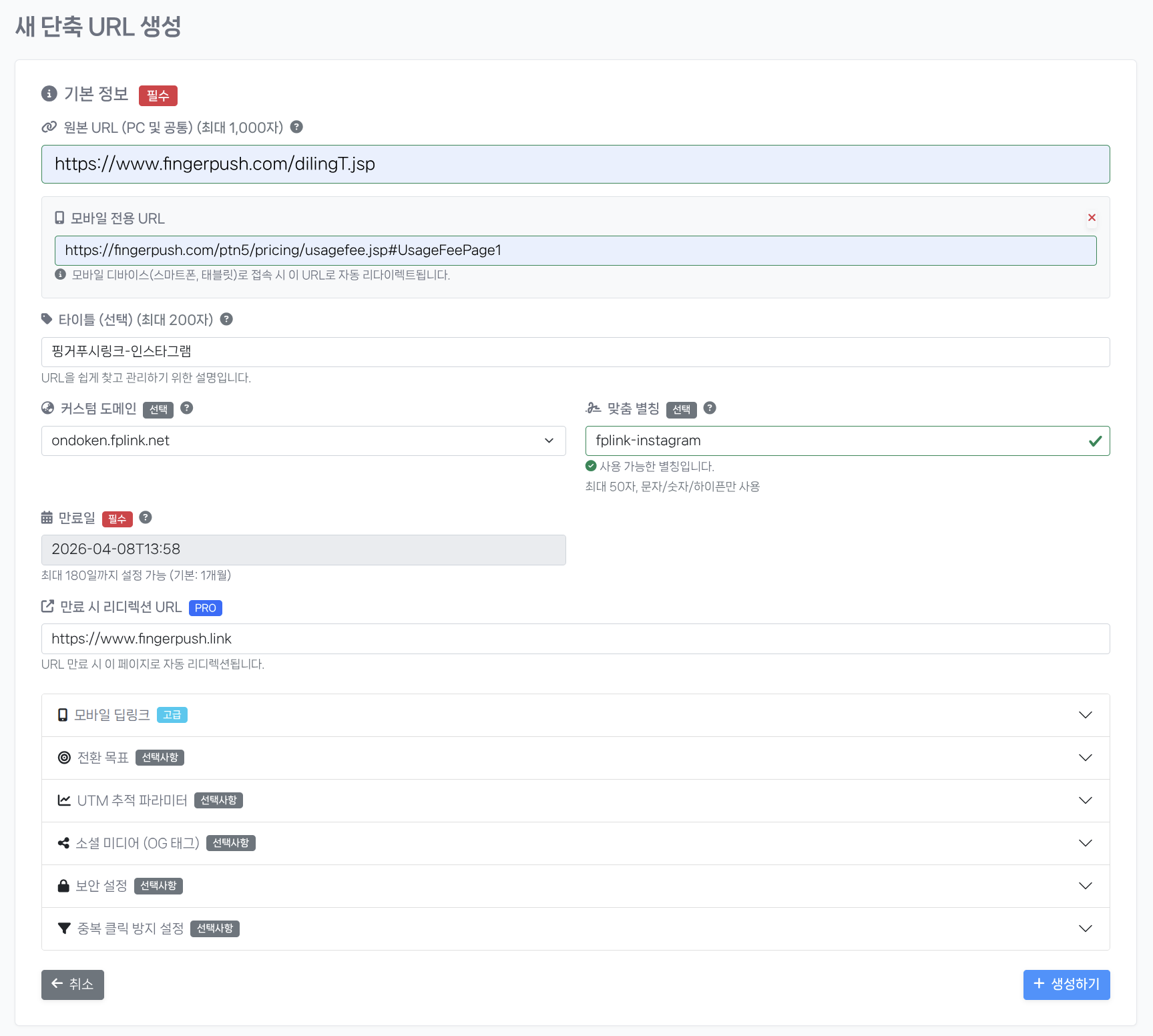Expand the 전환 목표 section
1153x1036 pixels.
(1085, 758)
